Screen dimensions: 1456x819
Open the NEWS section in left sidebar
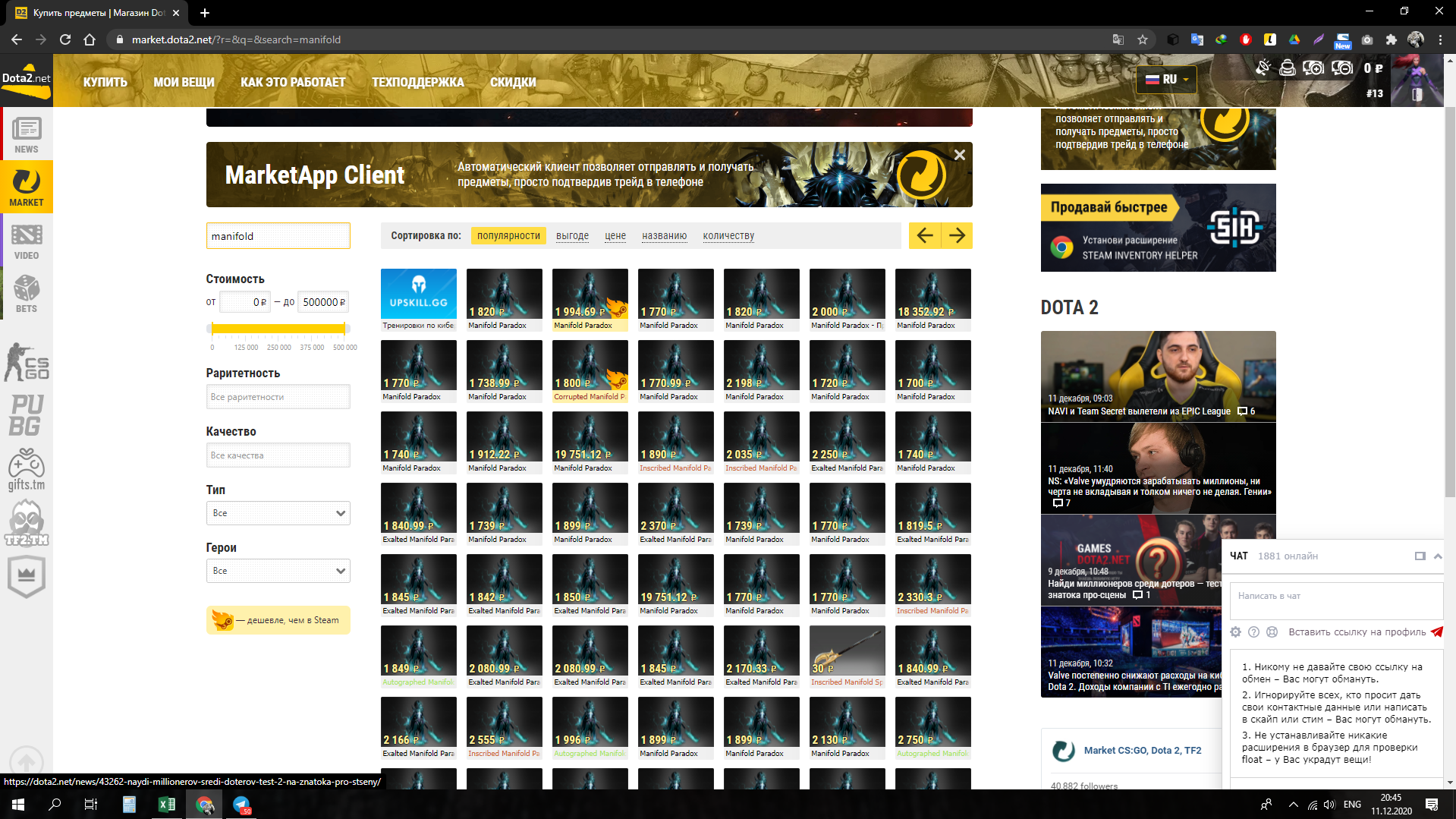pyautogui.click(x=26, y=134)
